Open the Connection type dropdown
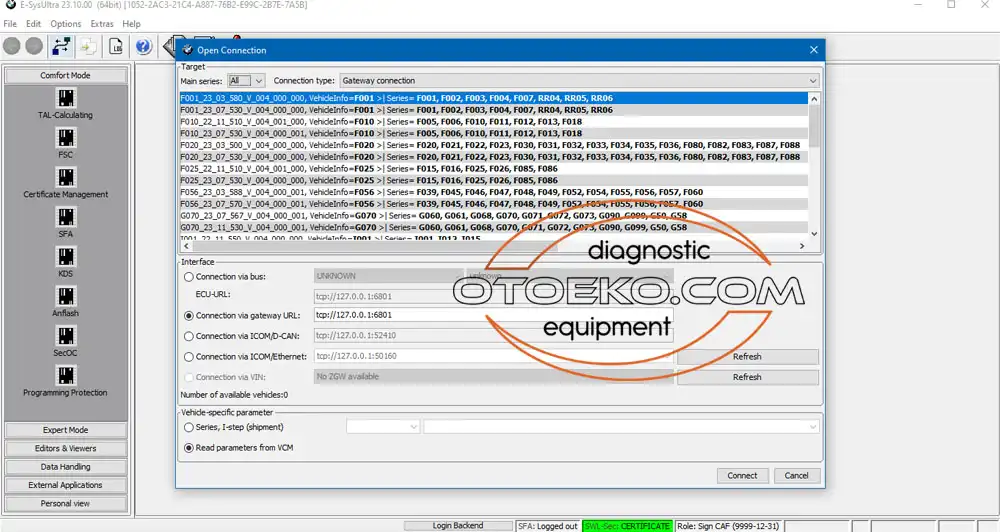Image resolution: width=1000 pixels, height=532 pixels. point(579,81)
